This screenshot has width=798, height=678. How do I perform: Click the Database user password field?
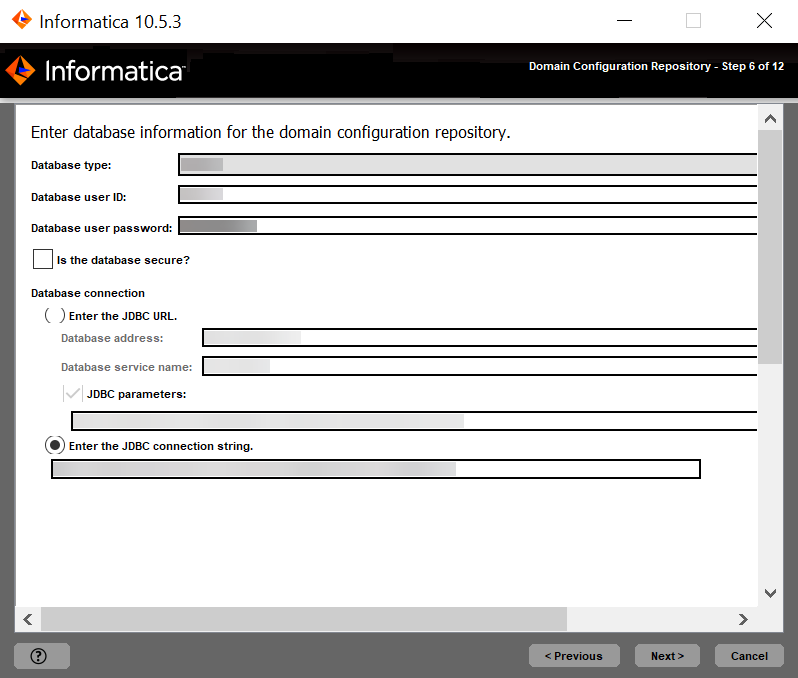pyautogui.click(x=467, y=226)
